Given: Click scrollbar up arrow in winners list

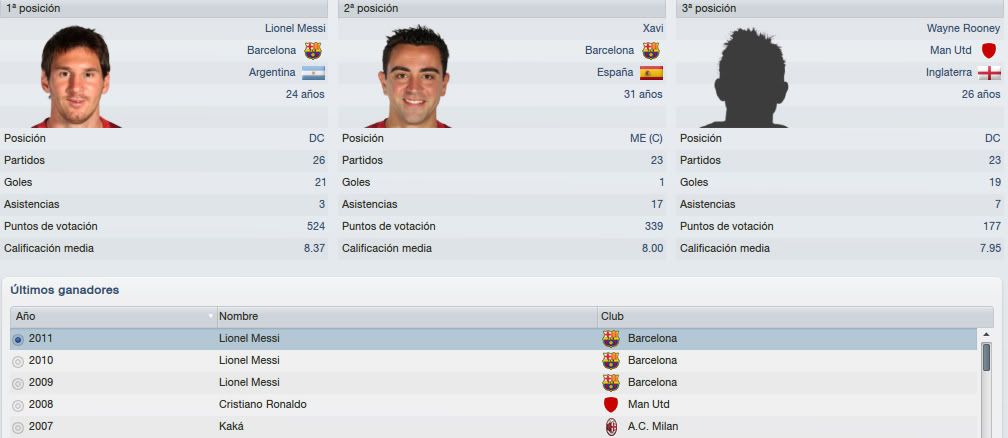Looking at the screenshot, I should (x=986, y=335).
